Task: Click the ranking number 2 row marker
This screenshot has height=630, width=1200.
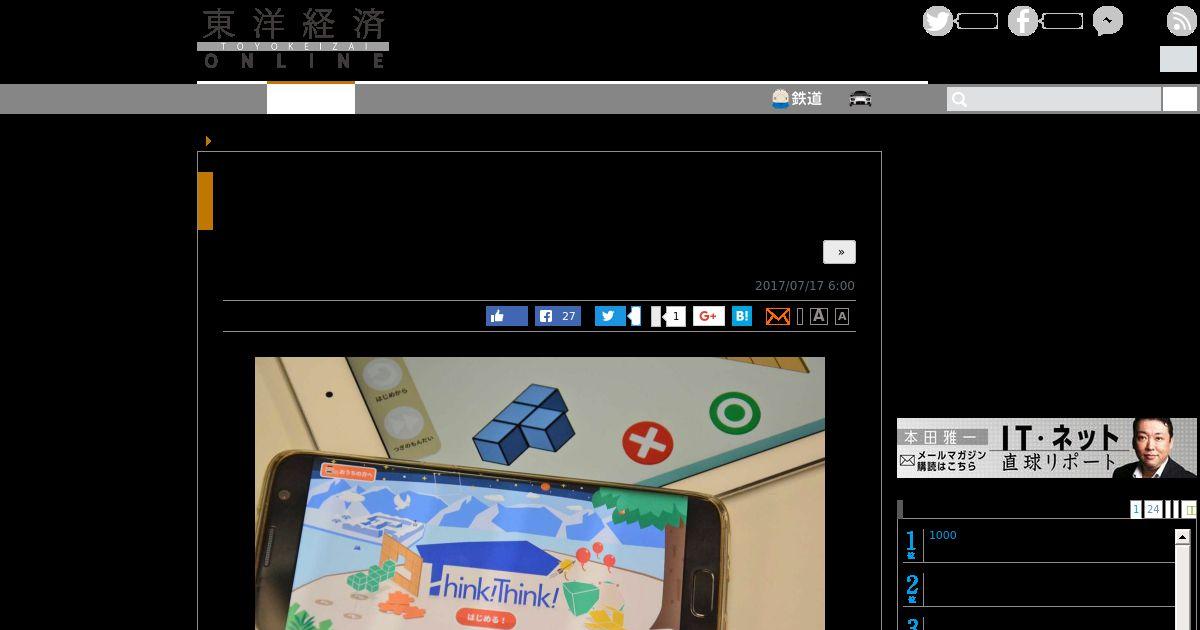Action: (x=911, y=588)
